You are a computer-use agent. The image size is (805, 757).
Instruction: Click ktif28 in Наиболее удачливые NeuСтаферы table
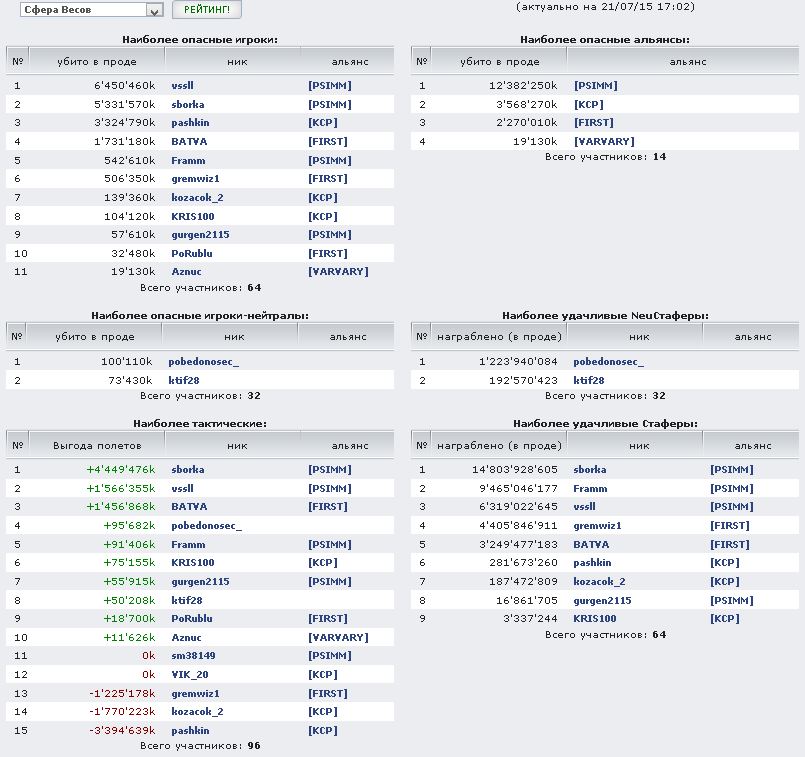click(588, 381)
